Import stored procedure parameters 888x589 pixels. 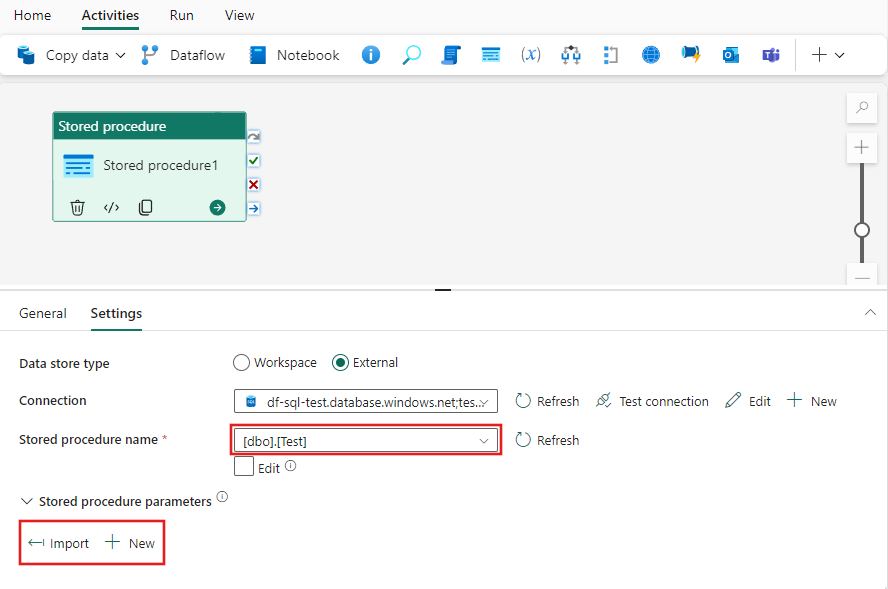coord(58,543)
